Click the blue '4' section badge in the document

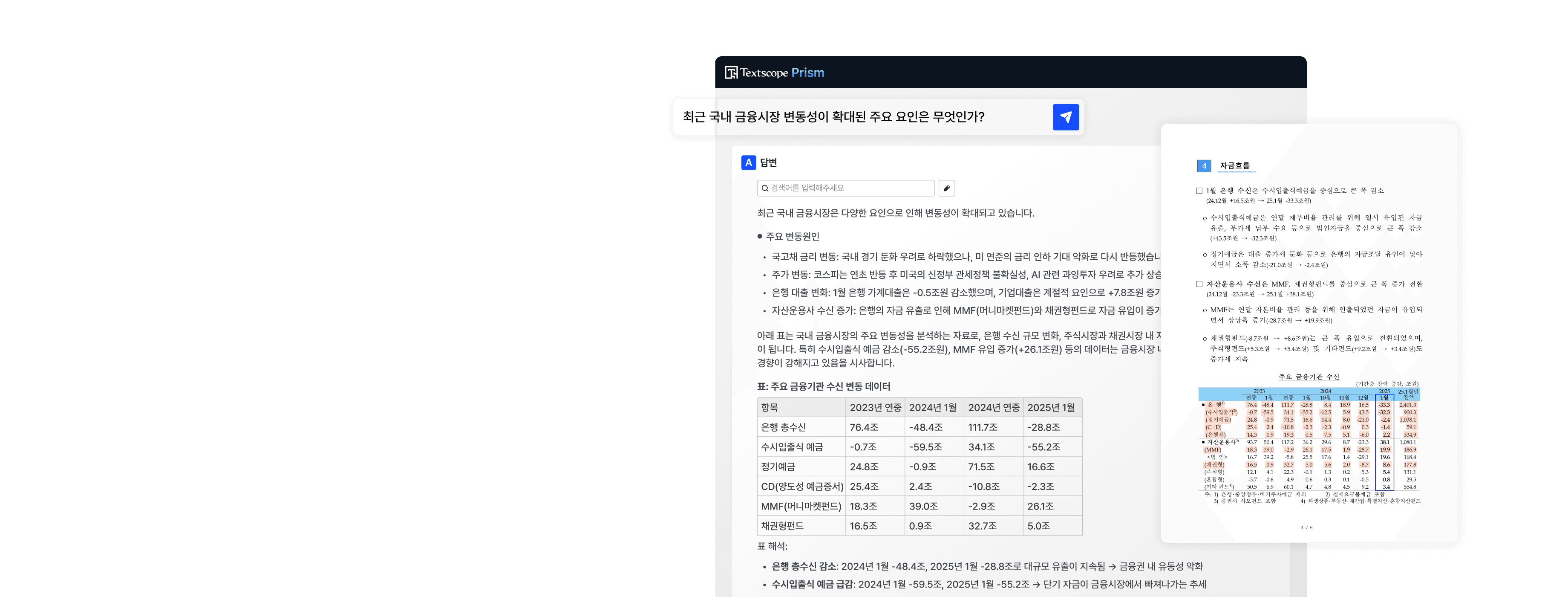(x=1203, y=166)
